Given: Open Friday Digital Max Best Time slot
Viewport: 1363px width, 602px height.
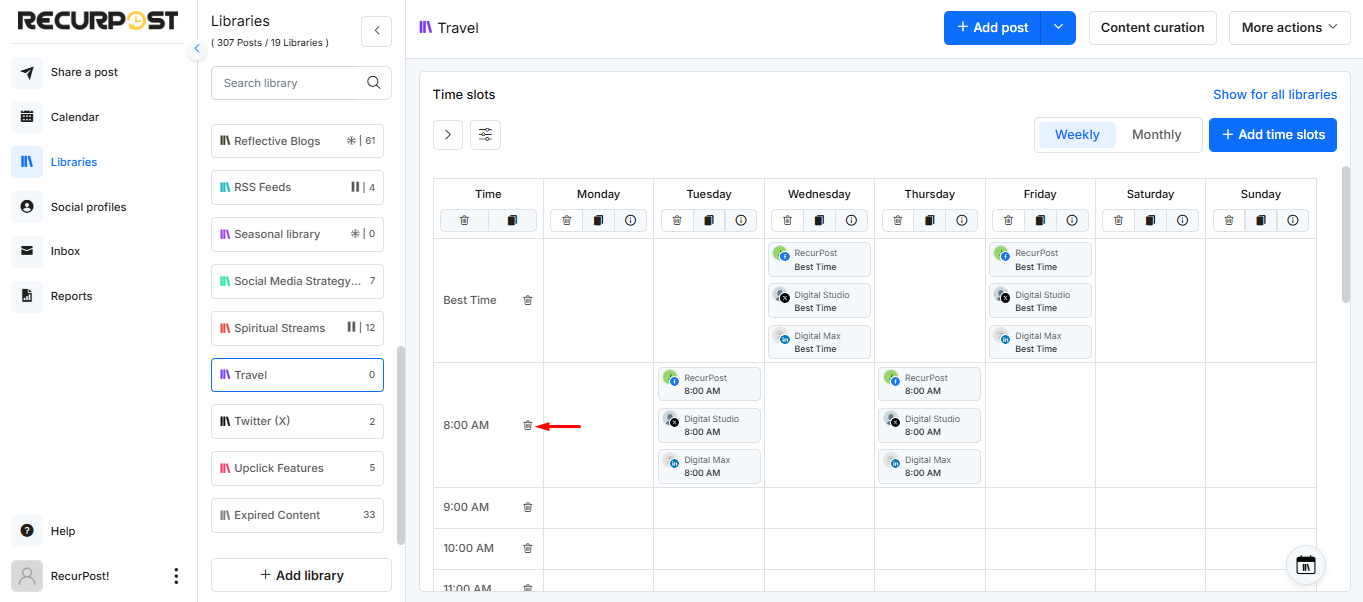Looking at the screenshot, I should 1040,342.
